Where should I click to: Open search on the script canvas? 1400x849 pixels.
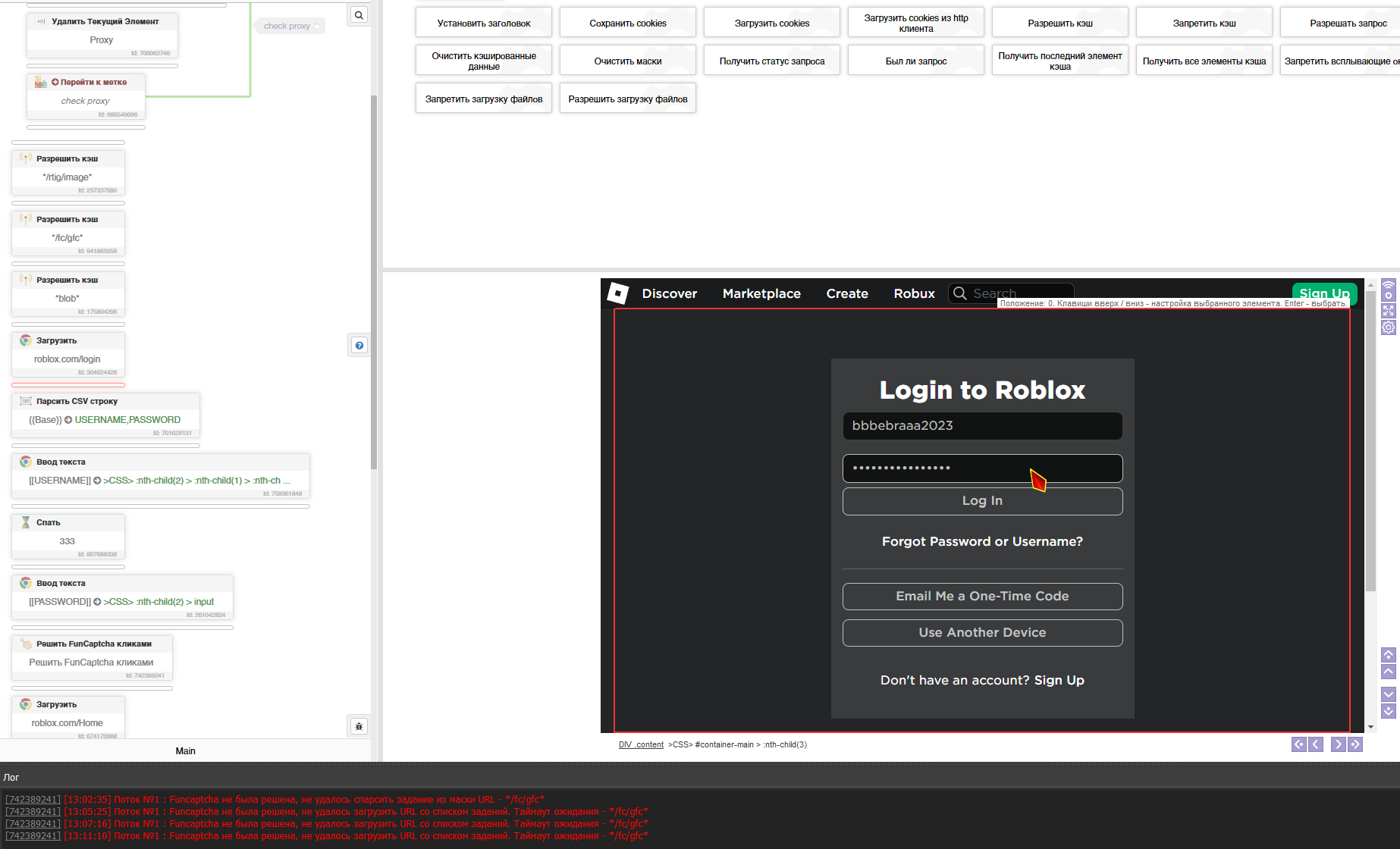tap(359, 14)
